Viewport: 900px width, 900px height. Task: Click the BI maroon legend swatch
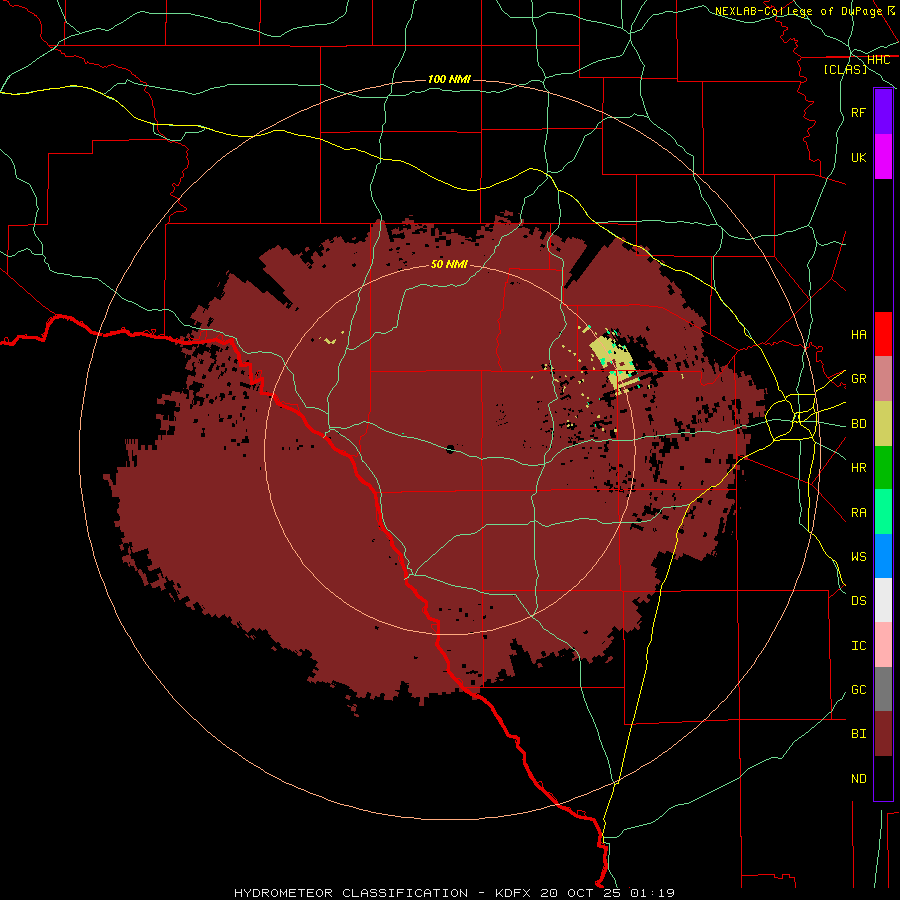(883, 734)
